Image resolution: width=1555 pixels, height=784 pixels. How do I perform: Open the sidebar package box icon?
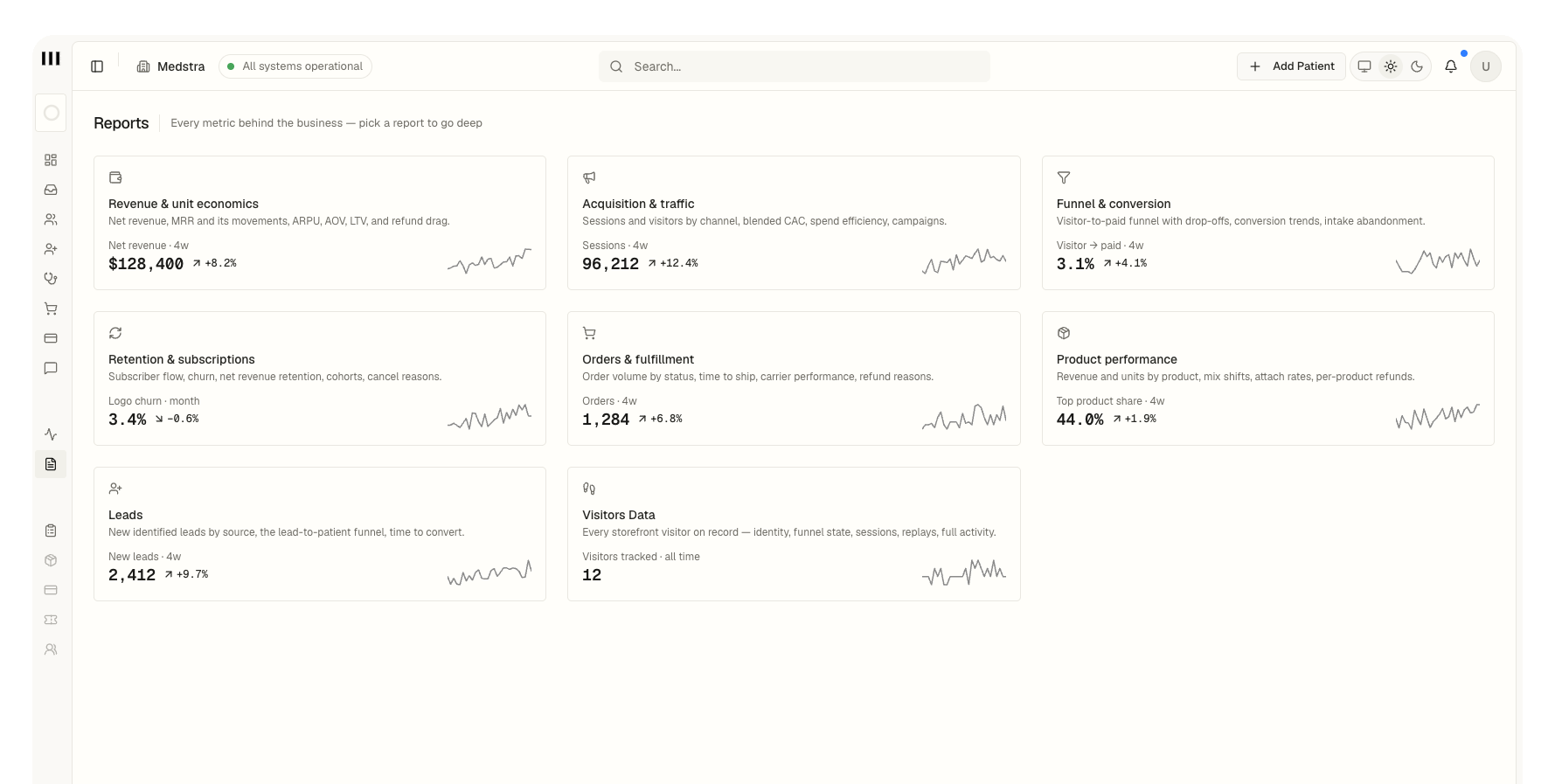[x=51, y=560]
